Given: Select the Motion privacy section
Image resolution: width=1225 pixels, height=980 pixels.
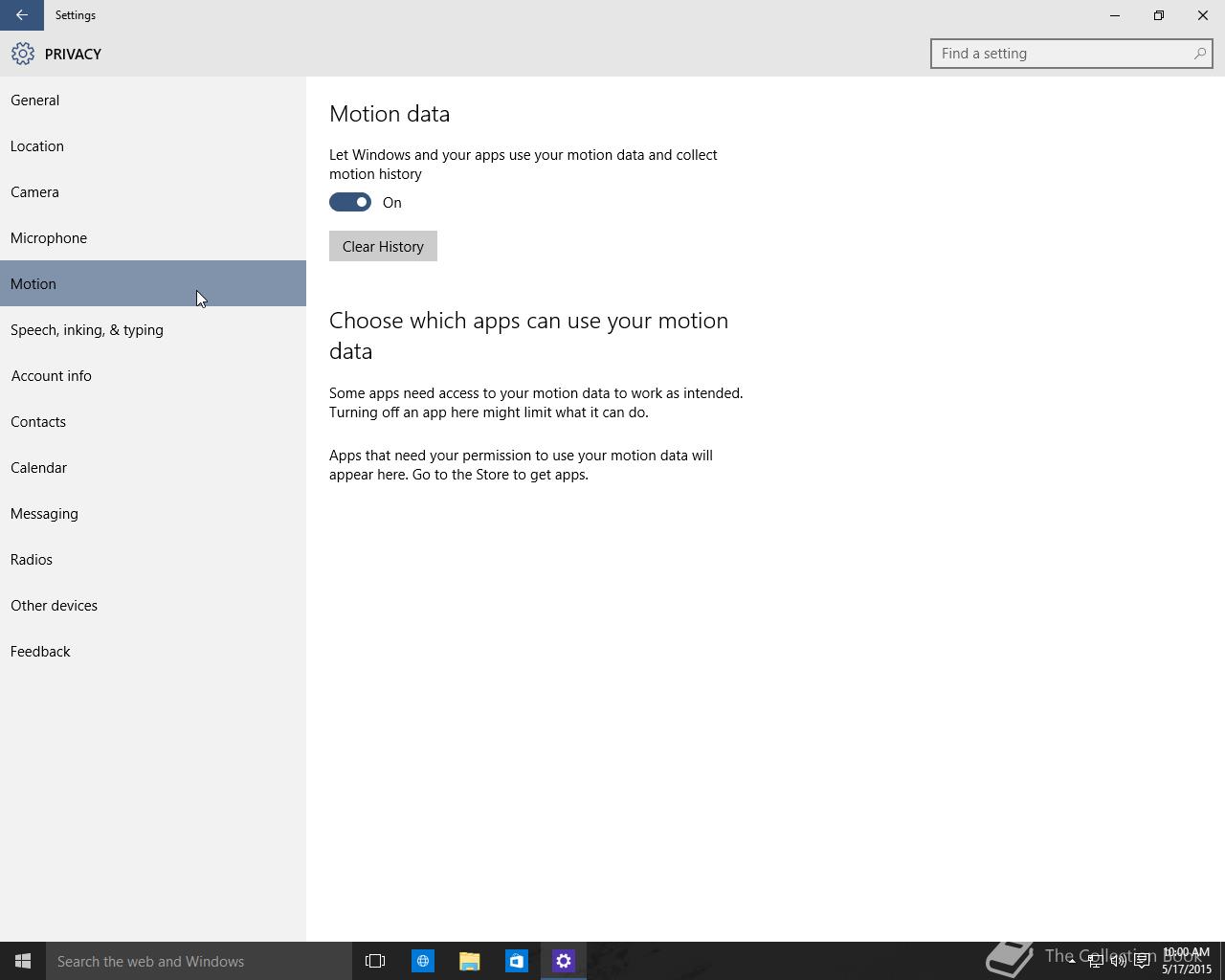Looking at the screenshot, I should tap(153, 283).
